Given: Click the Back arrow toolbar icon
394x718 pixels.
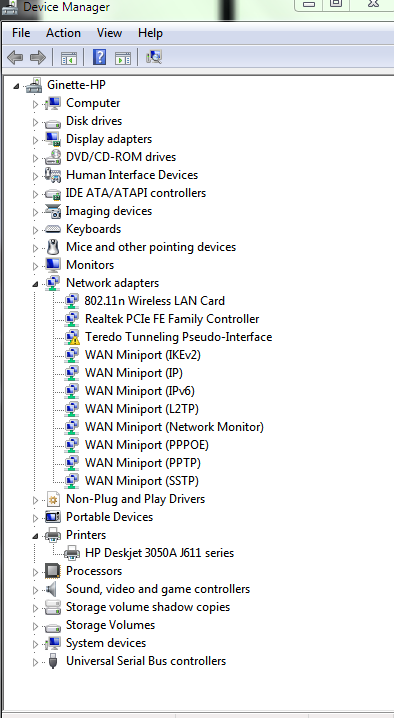Looking at the screenshot, I should pos(15,57).
